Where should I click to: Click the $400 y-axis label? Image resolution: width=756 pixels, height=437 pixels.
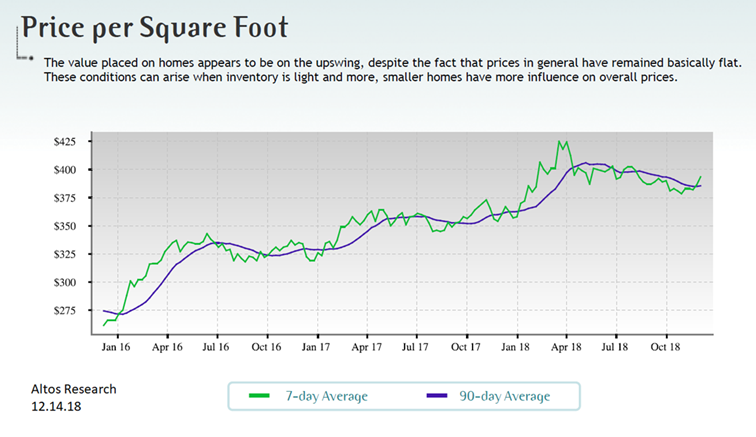click(x=65, y=170)
